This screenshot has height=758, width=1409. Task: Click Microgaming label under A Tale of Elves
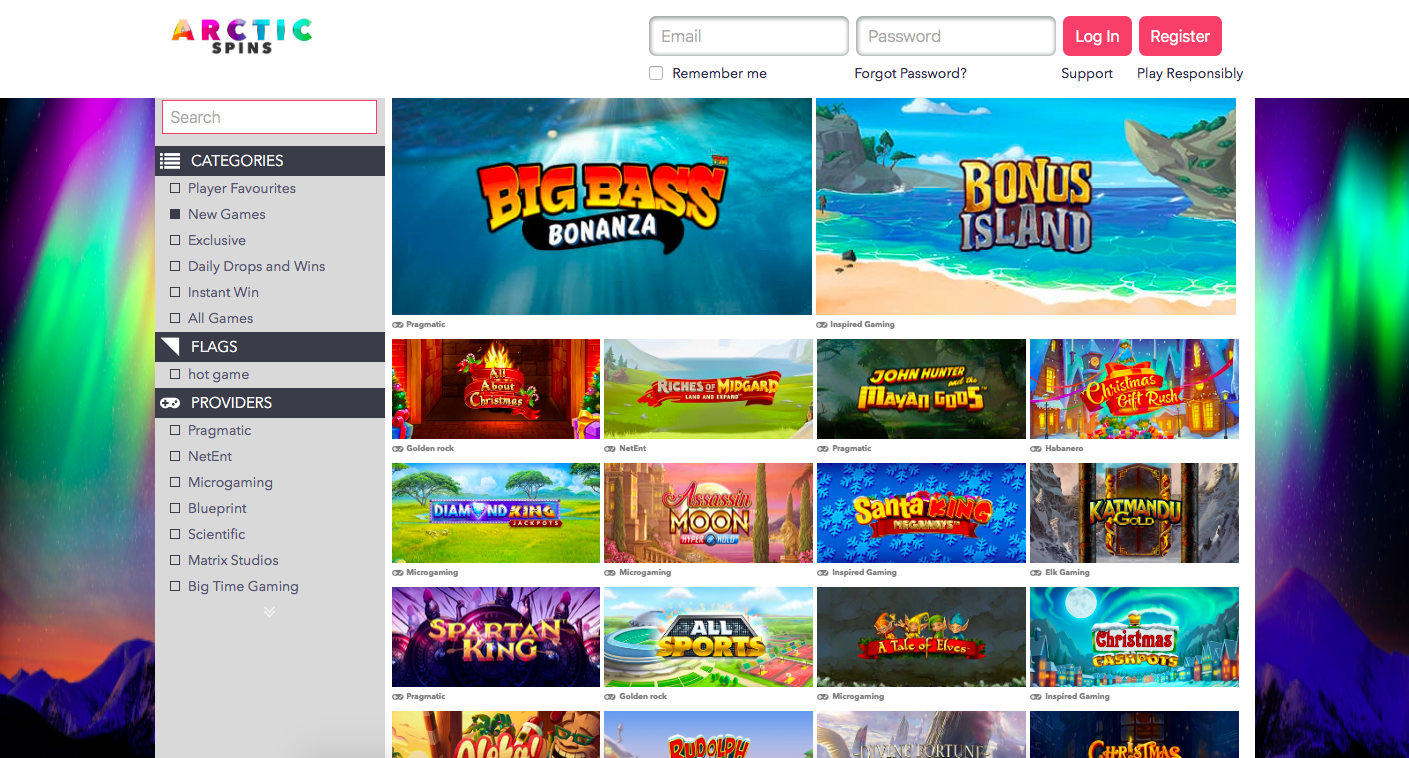pos(858,697)
